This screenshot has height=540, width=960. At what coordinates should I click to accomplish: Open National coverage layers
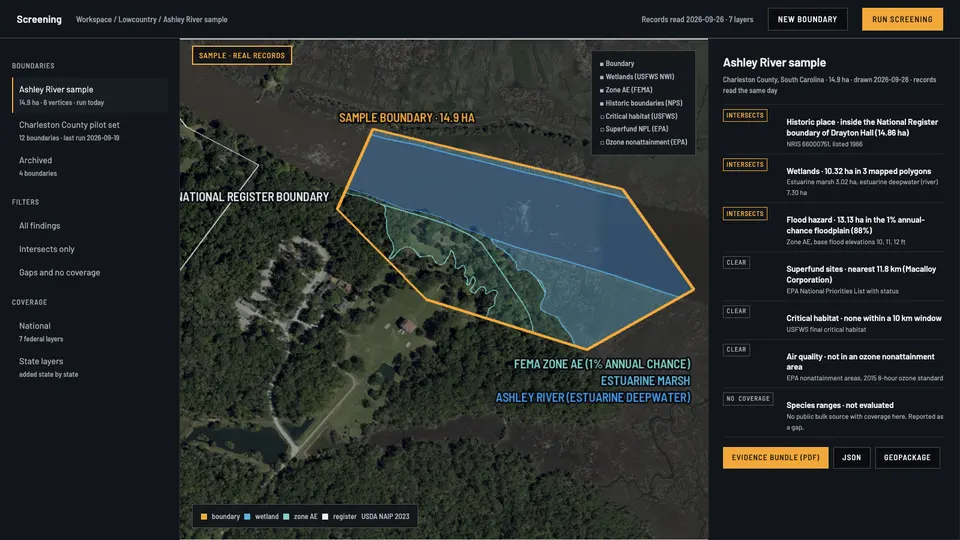pos(89,331)
